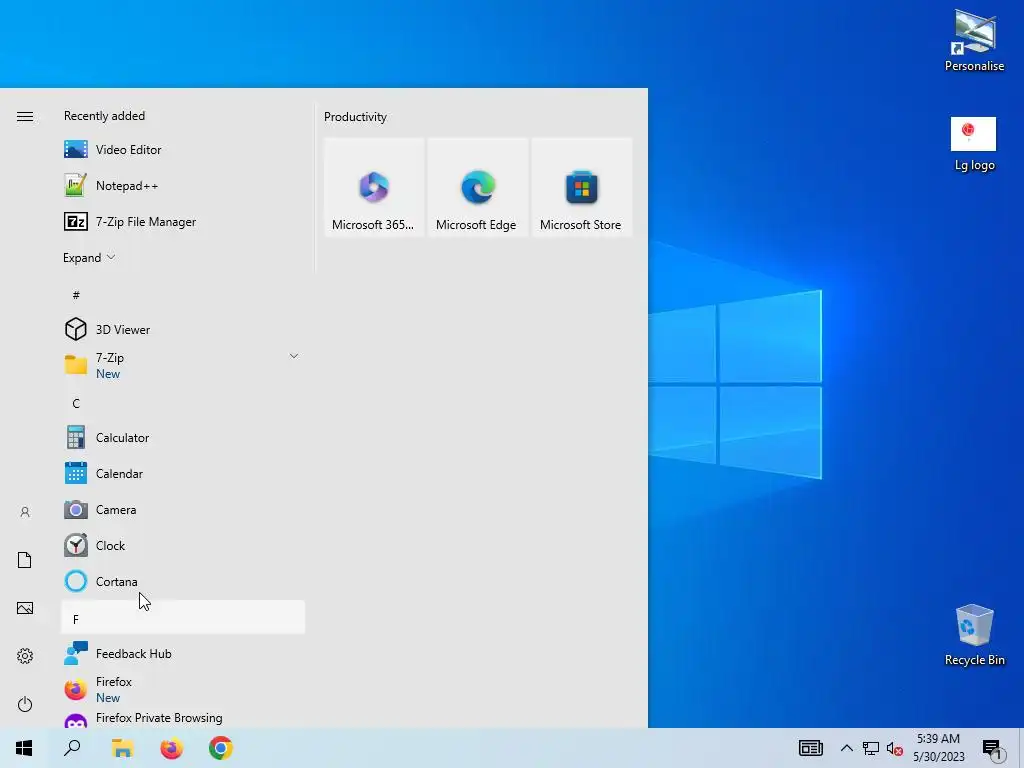Click the Show desktop strip on the taskbar
The image size is (1024, 768).
(1021, 748)
